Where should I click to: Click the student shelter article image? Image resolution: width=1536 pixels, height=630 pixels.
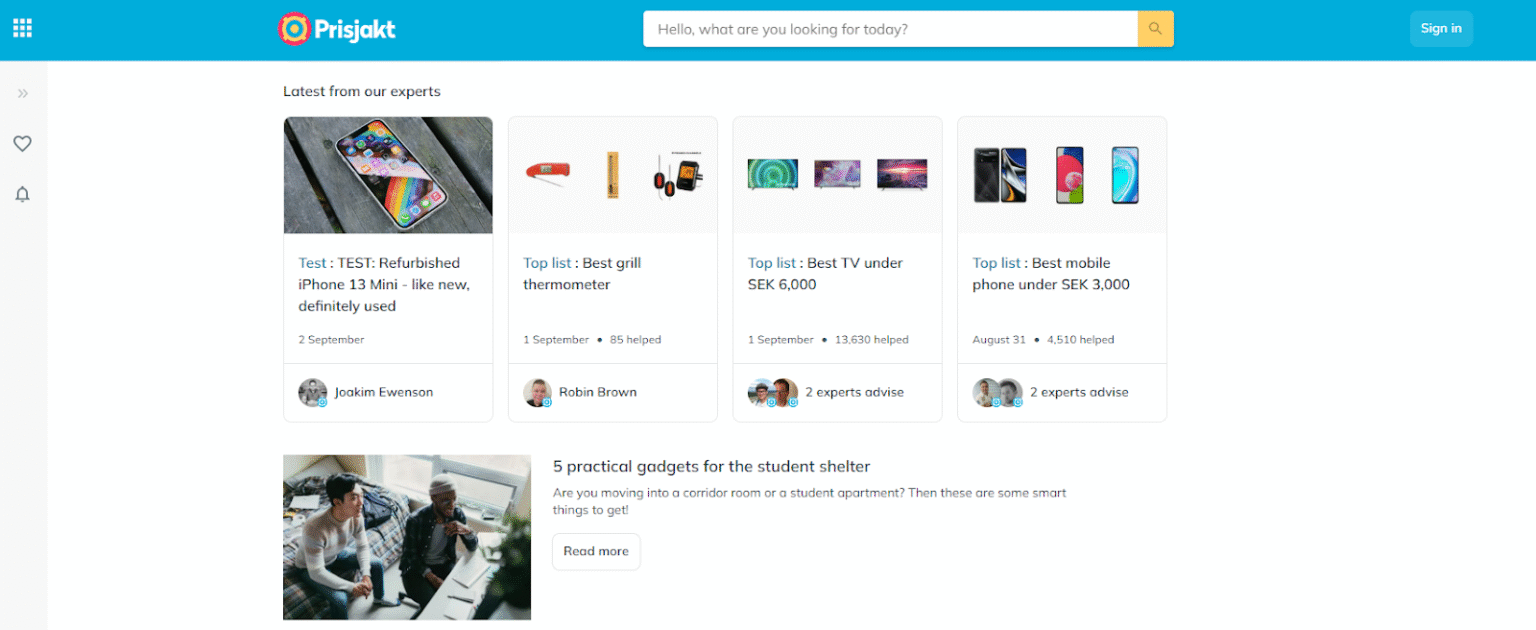(x=407, y=537)
